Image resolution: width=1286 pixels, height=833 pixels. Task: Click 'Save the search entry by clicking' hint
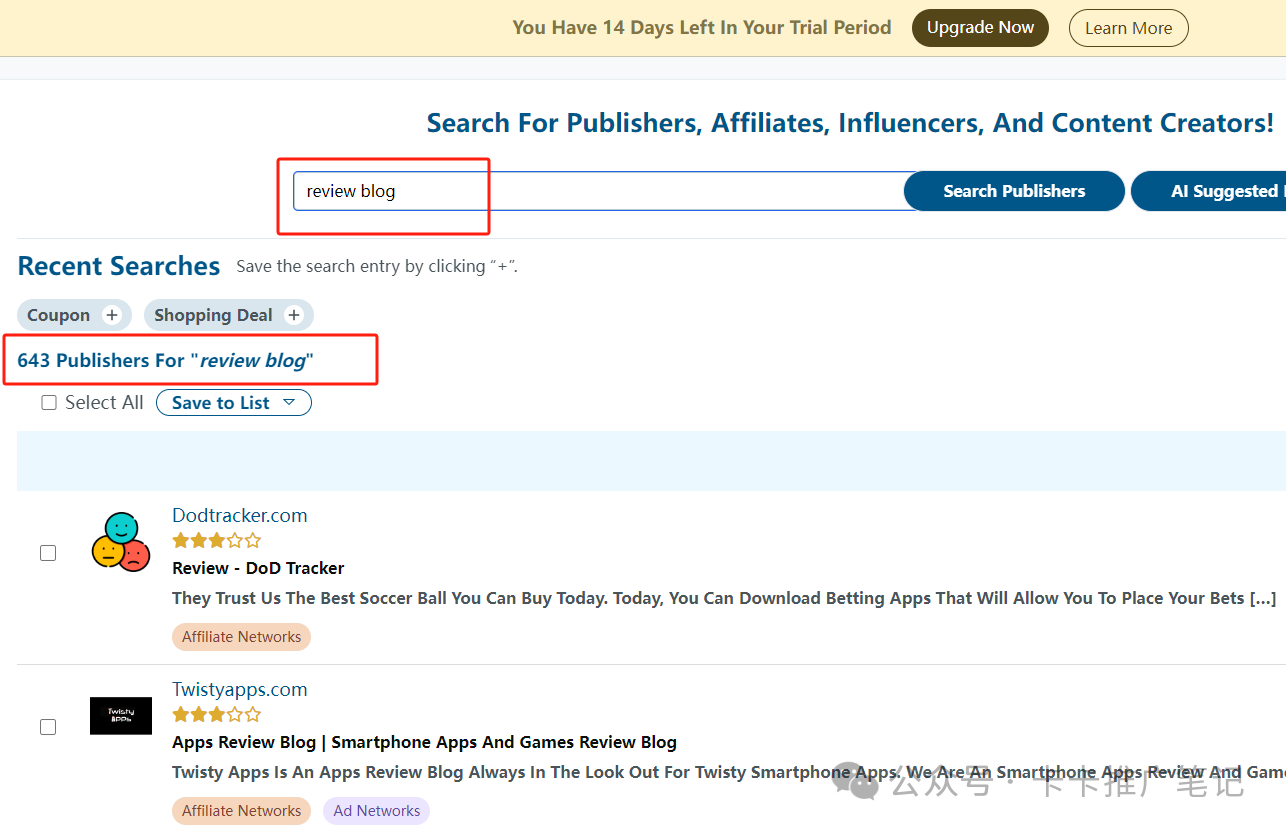377,267
